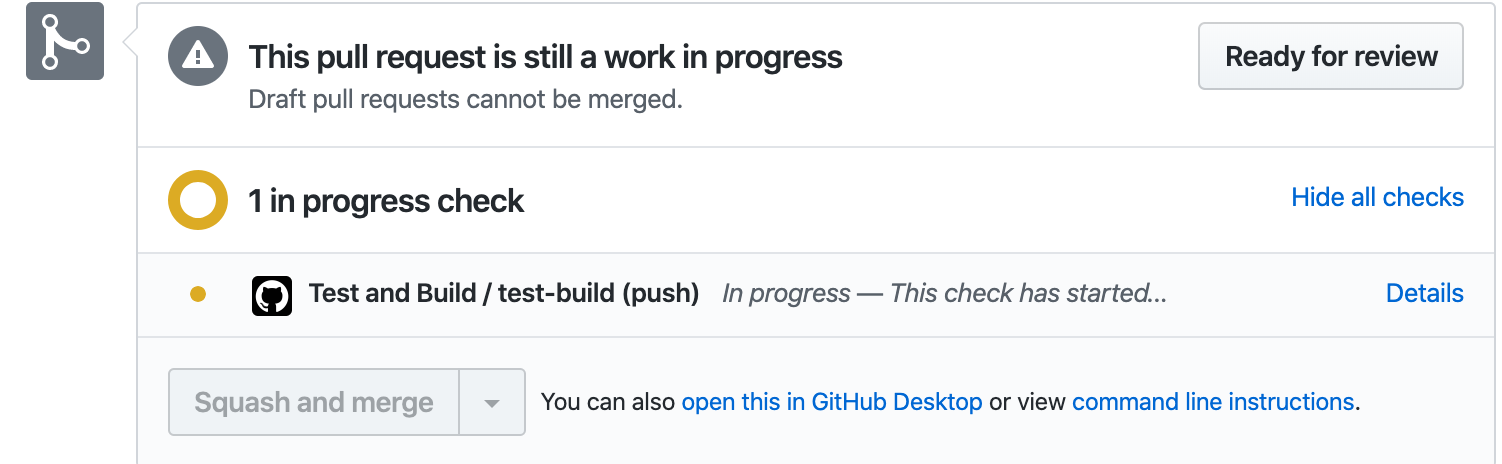
Task: Click the "You can also" text
Action: 608,402
